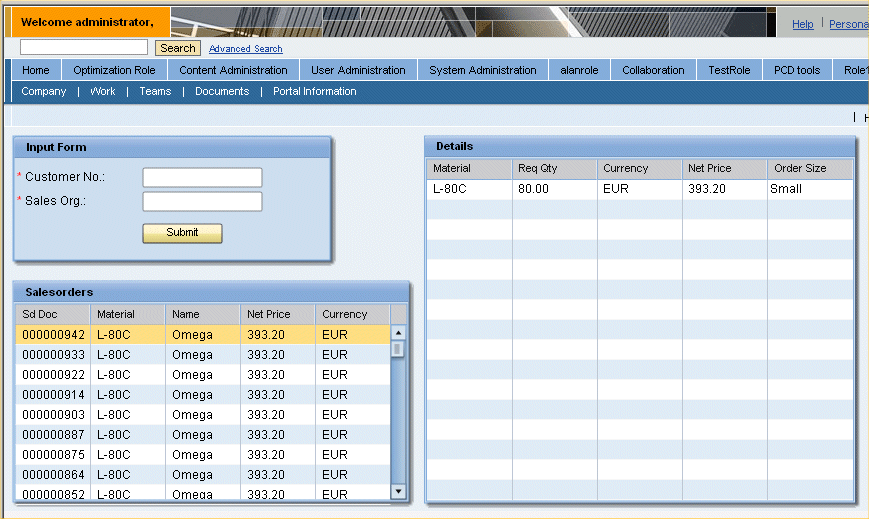Select sales order 000000864
Screen dimensions: 869x519
(x=203, y=474)
